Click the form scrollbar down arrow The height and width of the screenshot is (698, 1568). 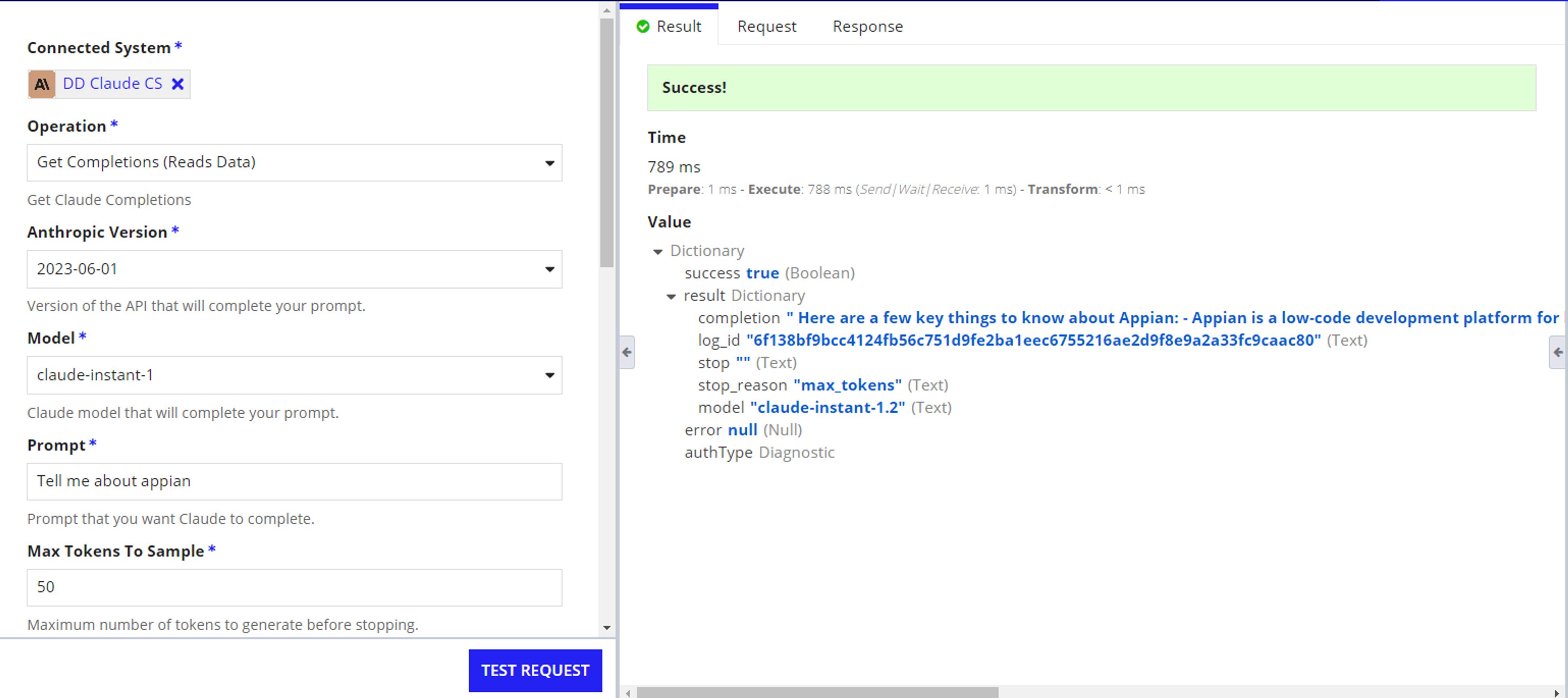pos(606,627)
